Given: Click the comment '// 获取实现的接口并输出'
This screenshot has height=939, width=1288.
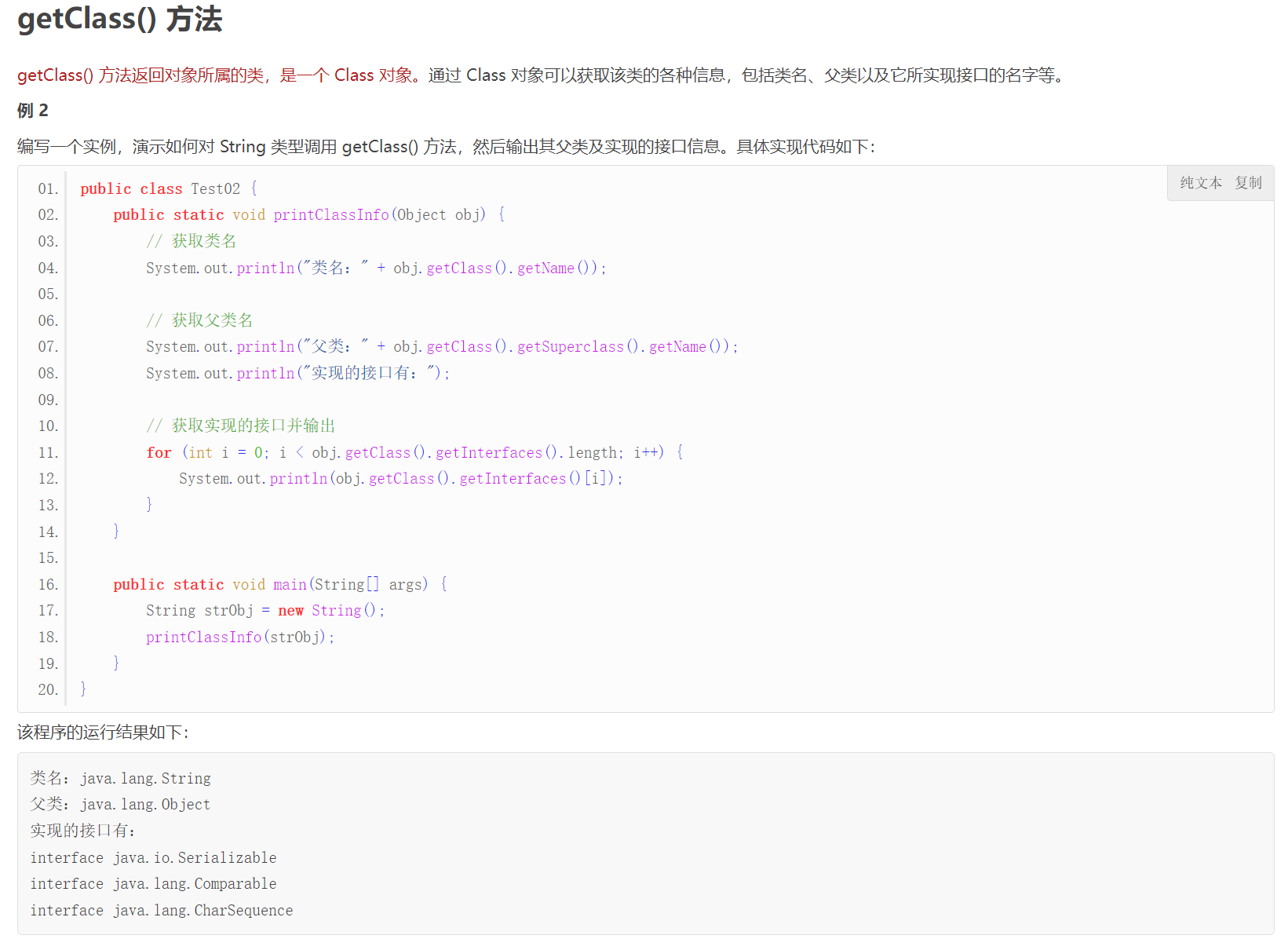Looking at the screenshot, I should tap(241, 426).
